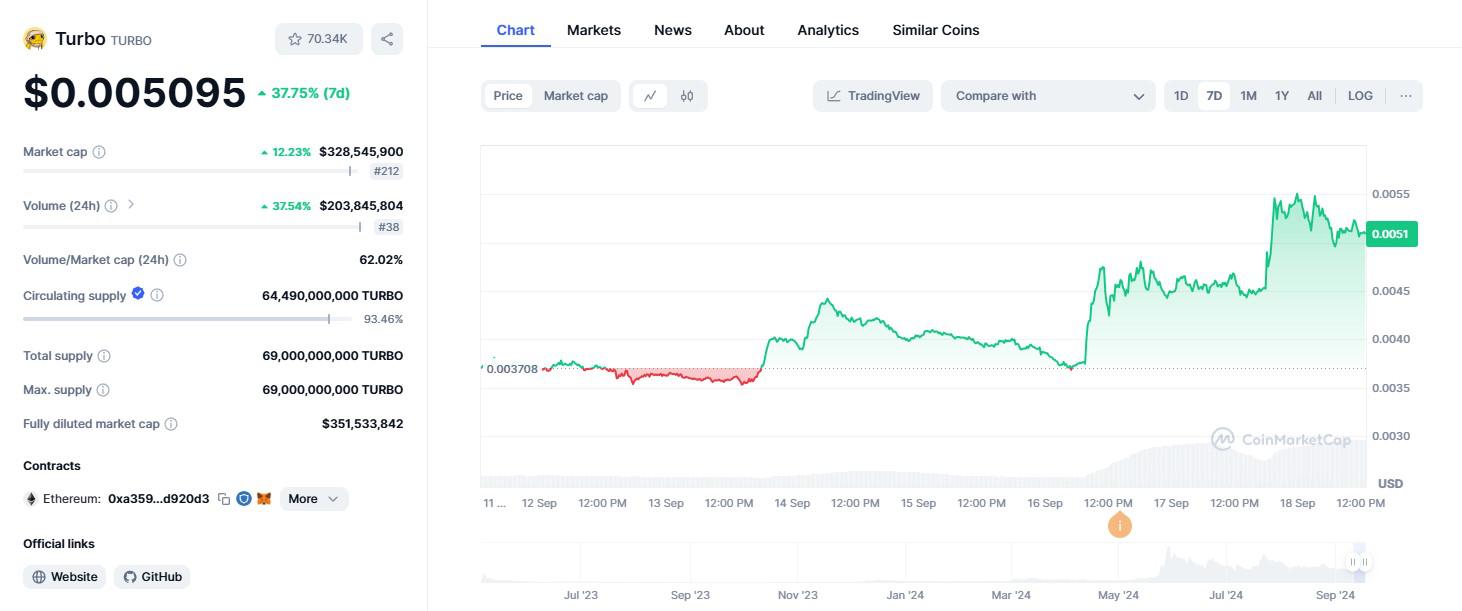Viewport: 1462px width, 611px height.
Task: Open Market cap info tooltip icon
Action: point(99,152)
